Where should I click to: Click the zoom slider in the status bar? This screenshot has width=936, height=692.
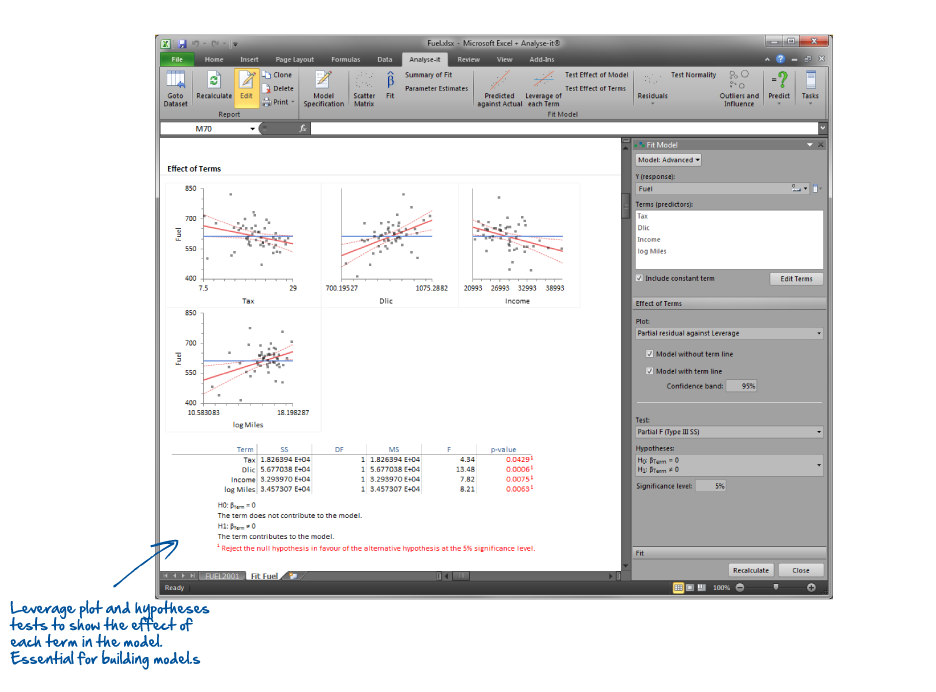tap(775, 588)
